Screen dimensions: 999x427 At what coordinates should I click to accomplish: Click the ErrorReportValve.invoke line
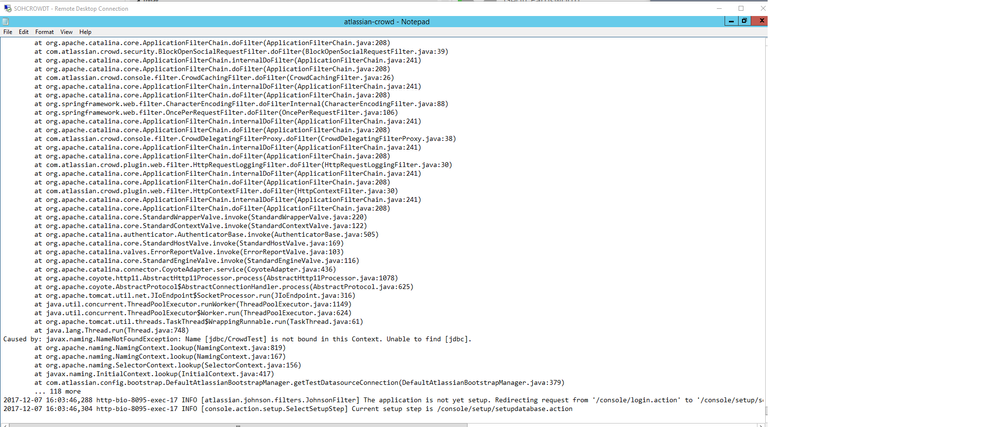[x=189, y=252]
